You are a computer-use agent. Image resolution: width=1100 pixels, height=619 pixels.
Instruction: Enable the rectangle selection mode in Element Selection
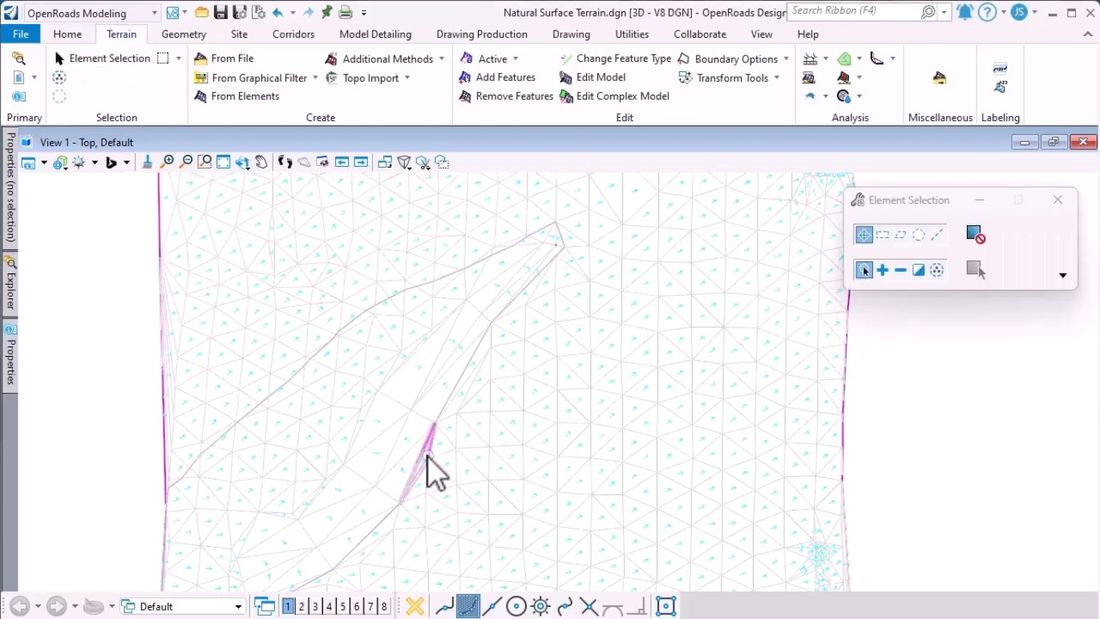point(882,233)
